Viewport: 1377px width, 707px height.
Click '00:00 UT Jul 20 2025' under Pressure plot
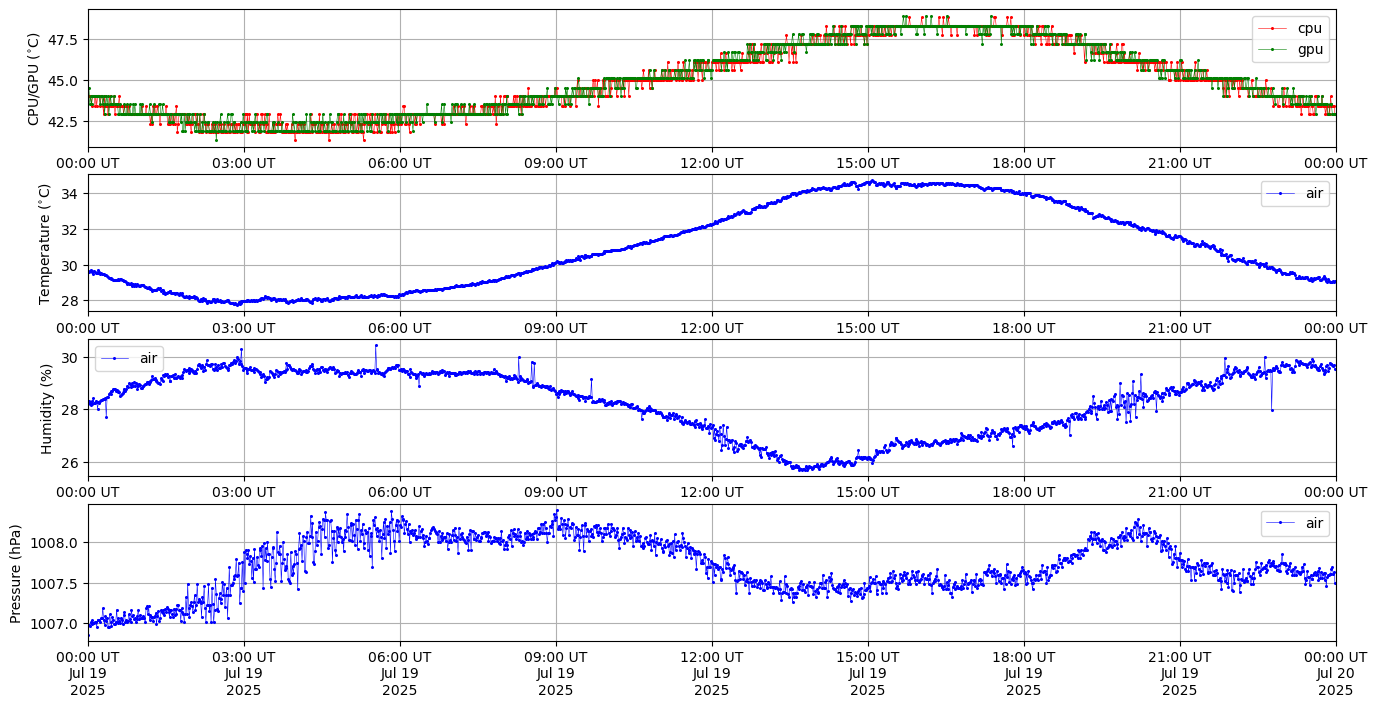1336,673
